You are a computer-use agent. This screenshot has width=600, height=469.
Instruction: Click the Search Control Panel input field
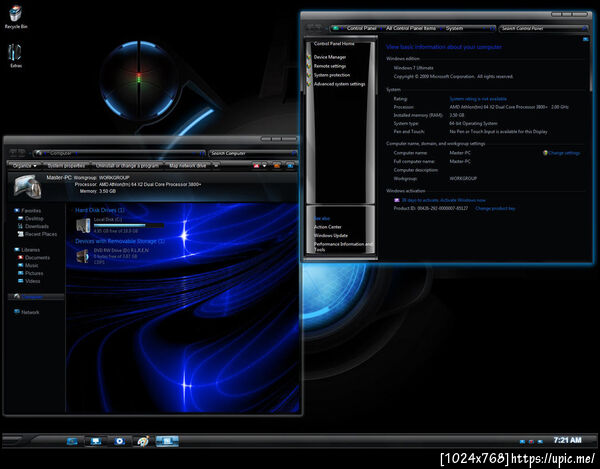pos(543,28)
